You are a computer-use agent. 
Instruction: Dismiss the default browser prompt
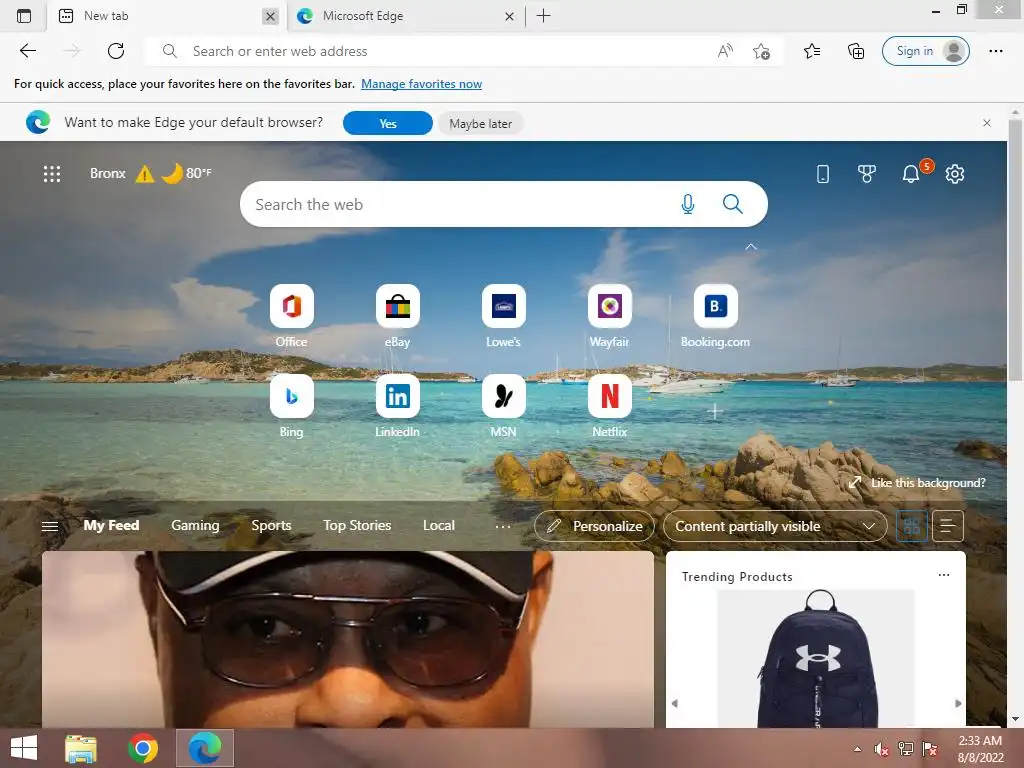987,123
